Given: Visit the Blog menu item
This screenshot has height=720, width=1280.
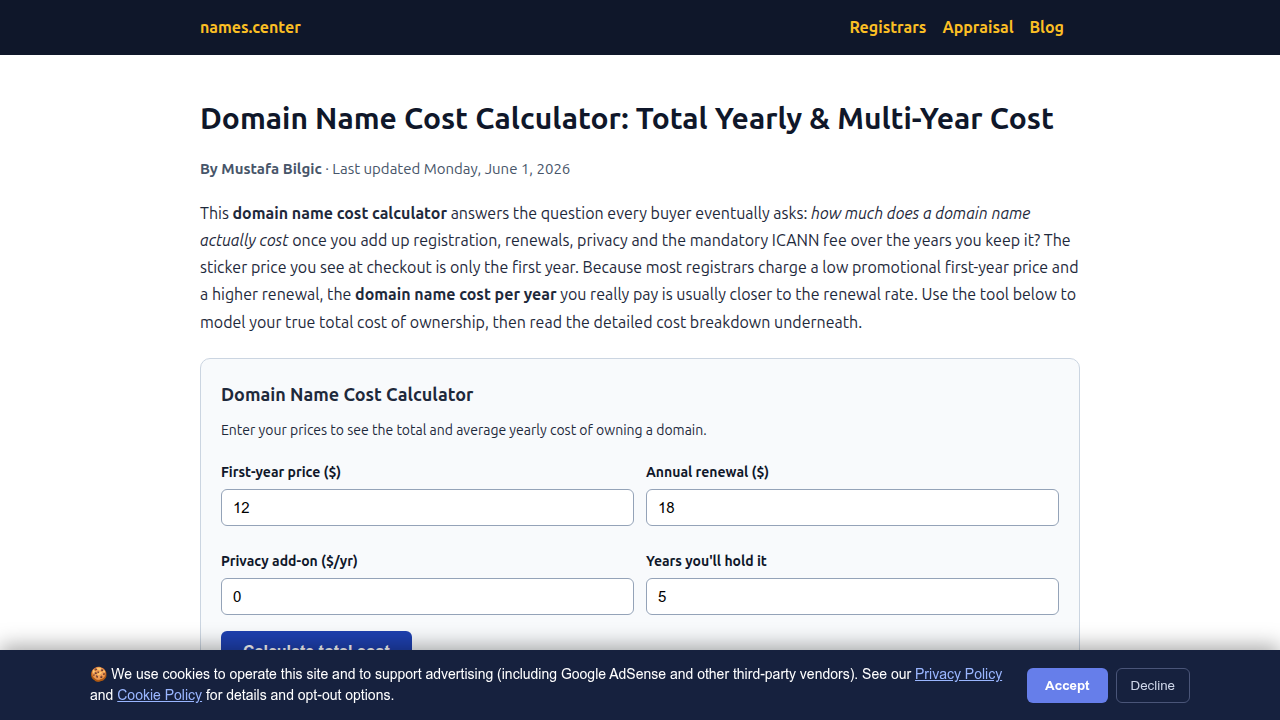Looking at the screenshot, I should tap(1047, 27).
